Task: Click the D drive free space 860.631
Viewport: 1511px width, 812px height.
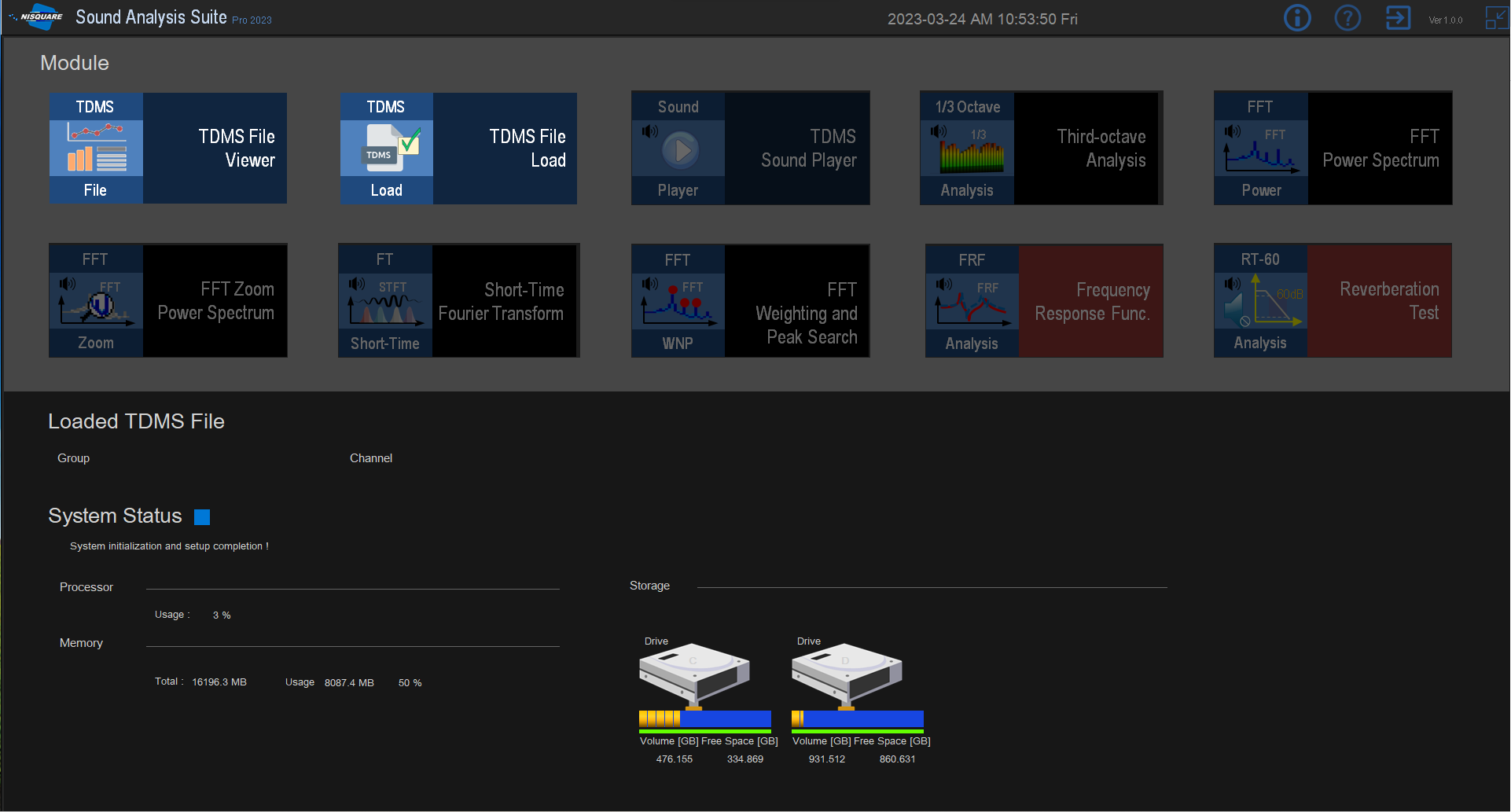Action: pyautogui.click(x=898, y=759)
